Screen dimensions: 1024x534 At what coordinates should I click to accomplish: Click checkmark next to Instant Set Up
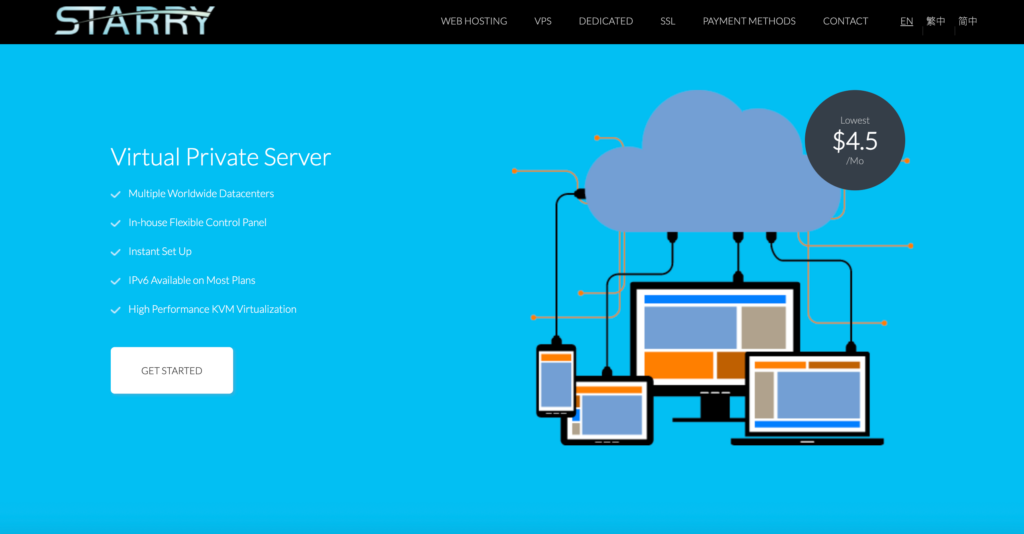pyautogui.click(x=115, y=252)
